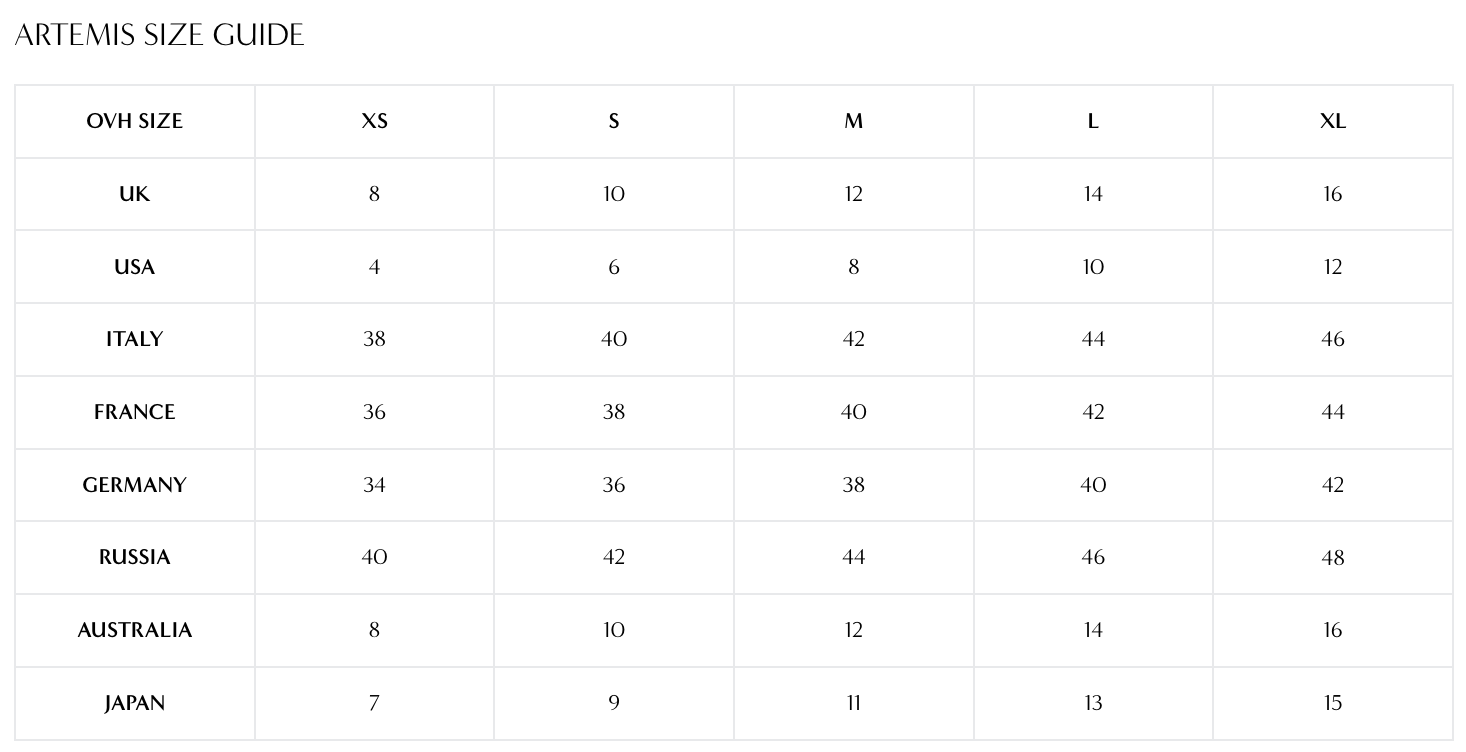Click Japan size 13 in L column

(1093, 703)
